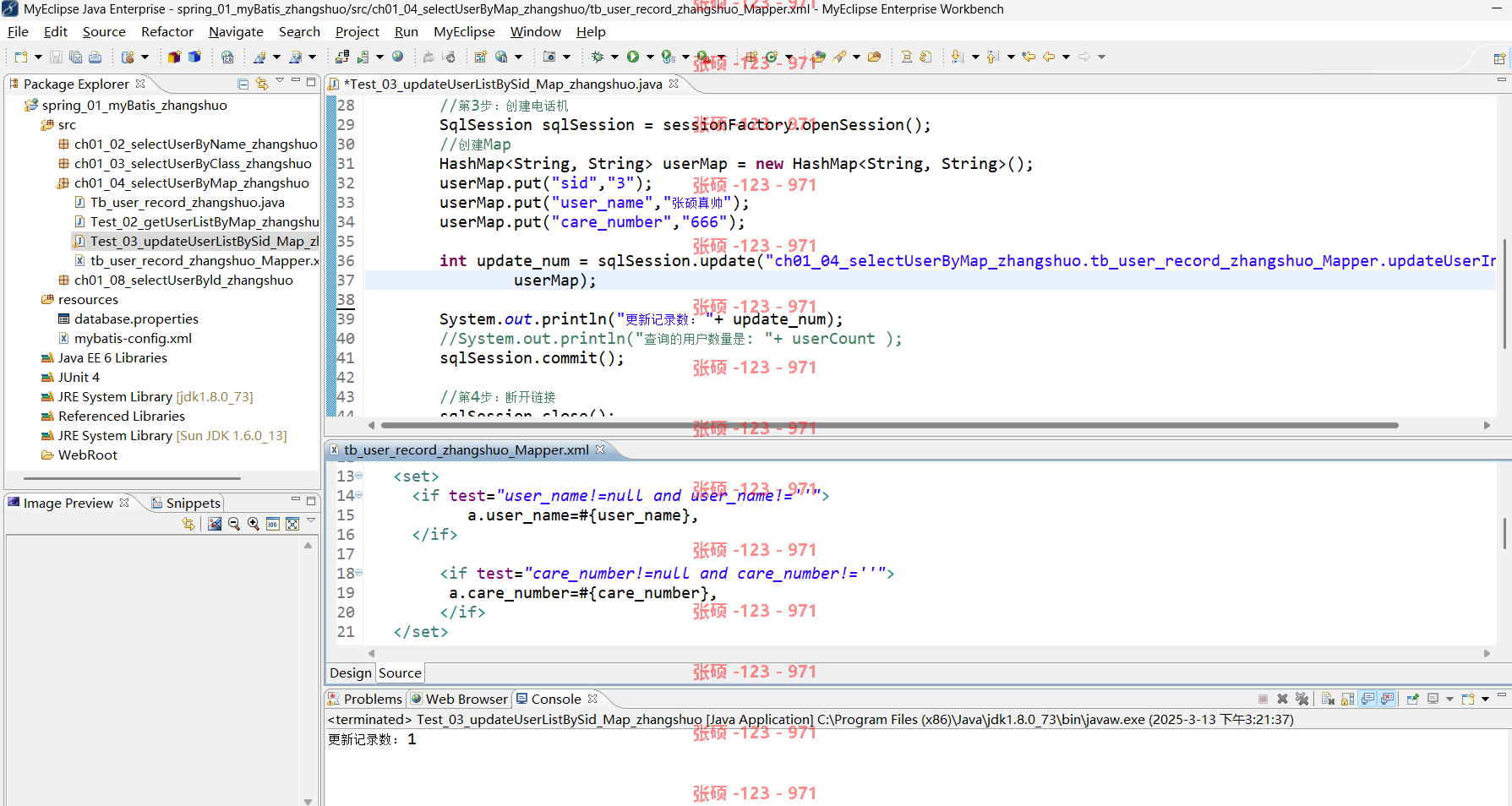The image size is (1512, 806).
Task: Switch to the Web Browser tab
Action: pos(459,700)
